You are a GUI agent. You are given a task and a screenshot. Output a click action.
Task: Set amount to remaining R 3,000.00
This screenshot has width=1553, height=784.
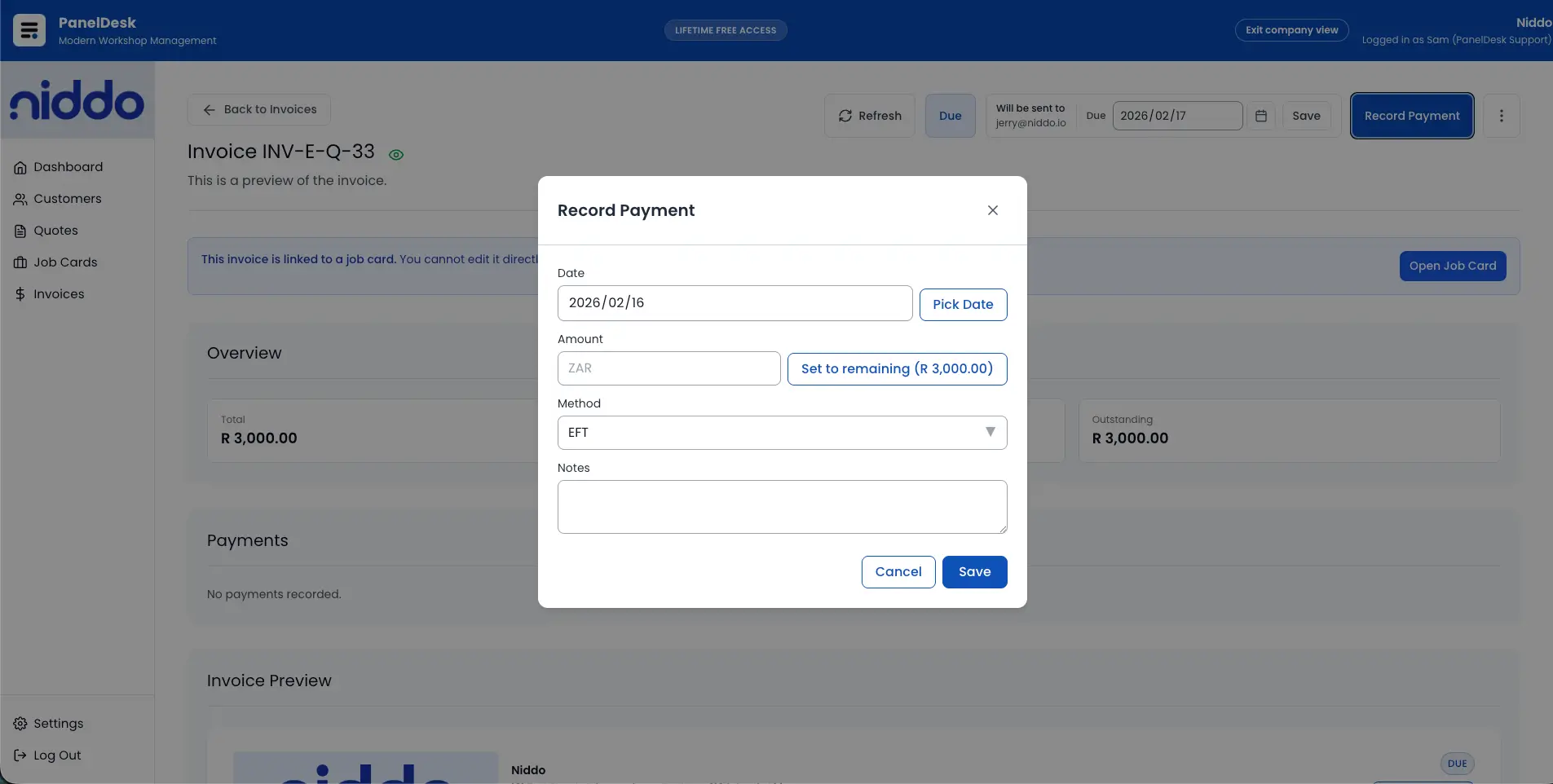tap(897, 368)
